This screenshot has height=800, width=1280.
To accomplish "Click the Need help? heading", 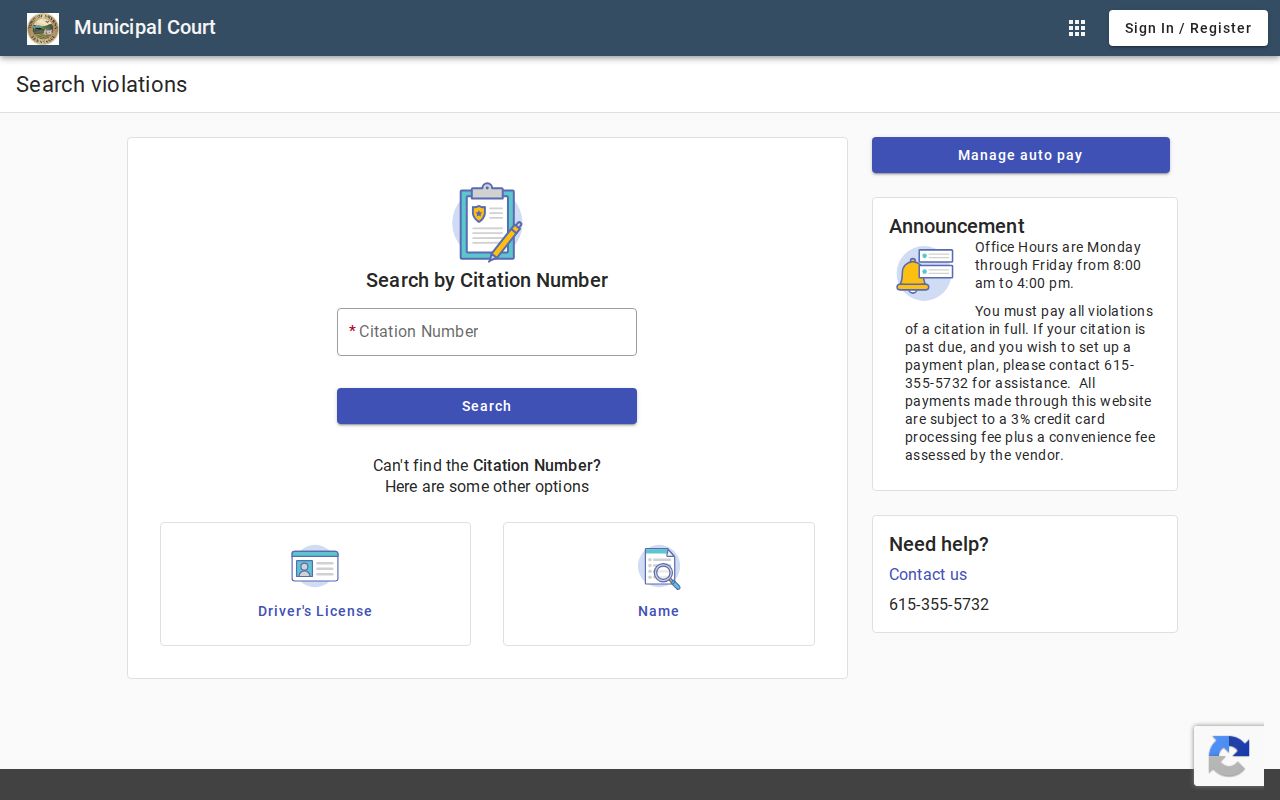I will coord(939,544).
